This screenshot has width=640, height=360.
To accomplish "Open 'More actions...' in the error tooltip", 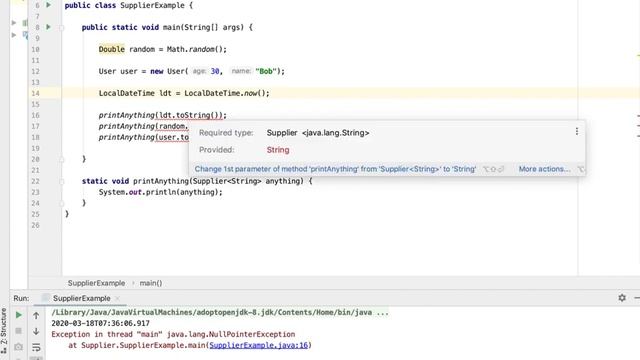I will pos(544,169).
